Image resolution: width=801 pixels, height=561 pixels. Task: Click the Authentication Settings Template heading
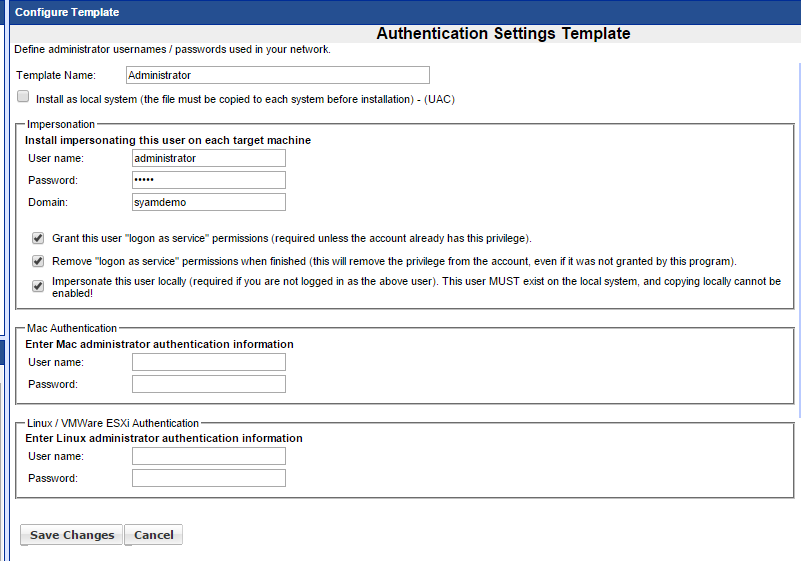click(x=503, y=34)
